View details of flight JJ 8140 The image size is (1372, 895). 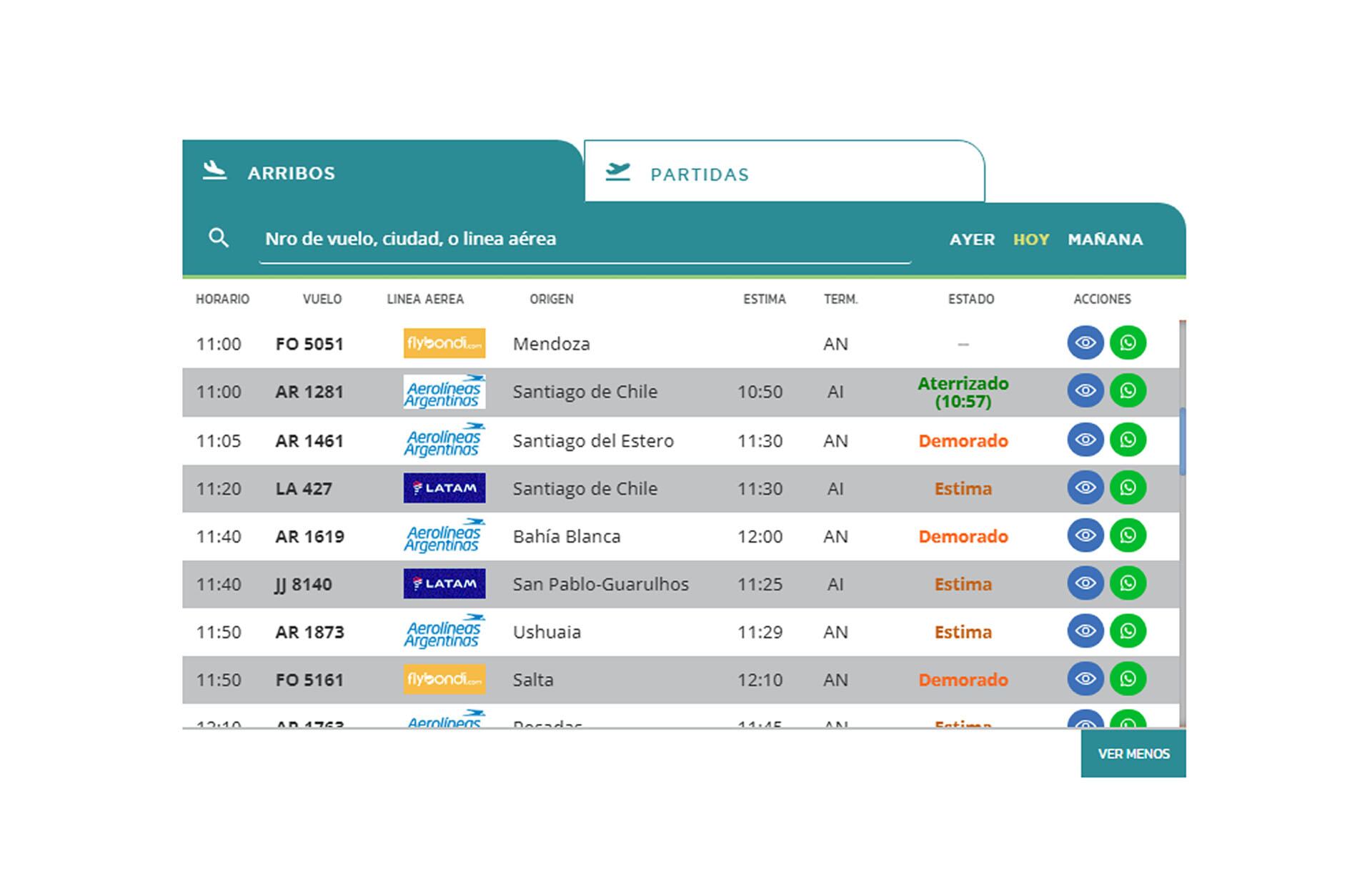pos(1085,583)
